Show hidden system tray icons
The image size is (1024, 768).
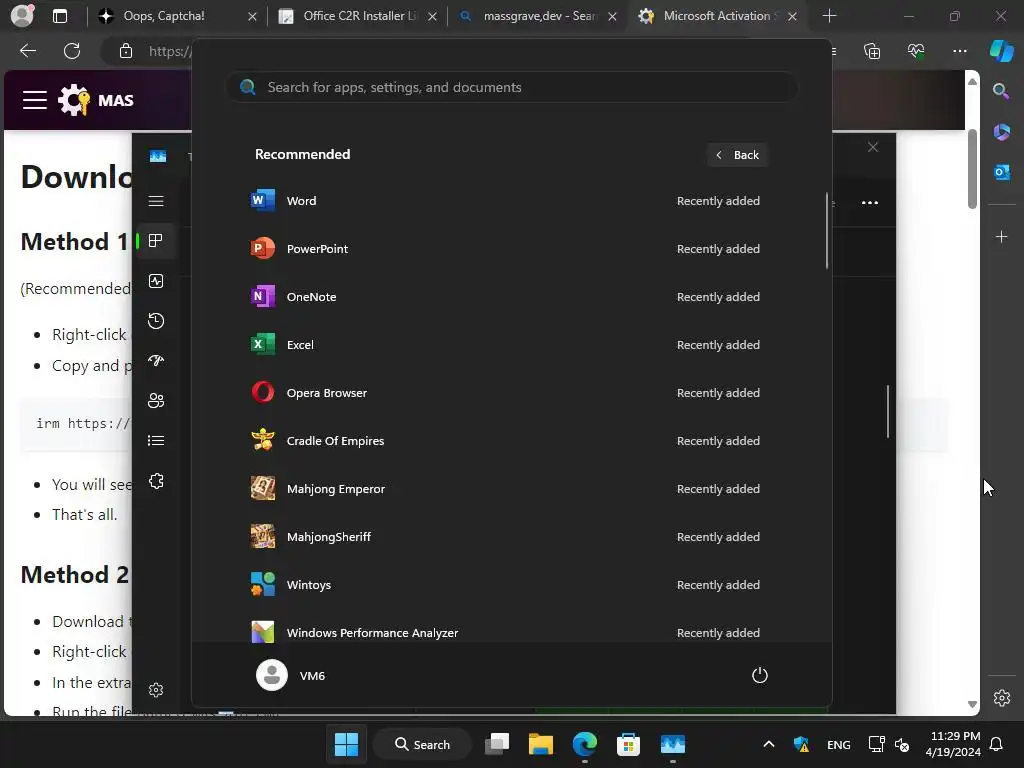point(769,744)
